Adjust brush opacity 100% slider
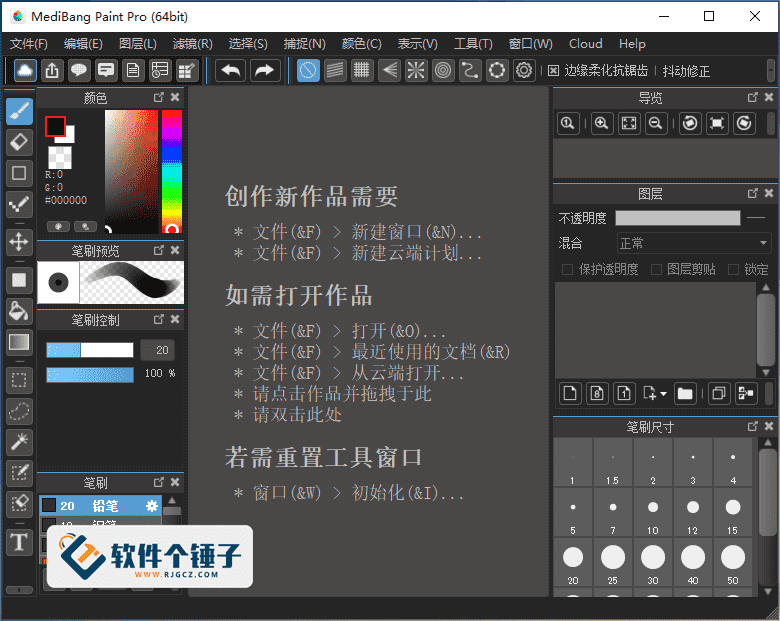 tap(90, 374)
